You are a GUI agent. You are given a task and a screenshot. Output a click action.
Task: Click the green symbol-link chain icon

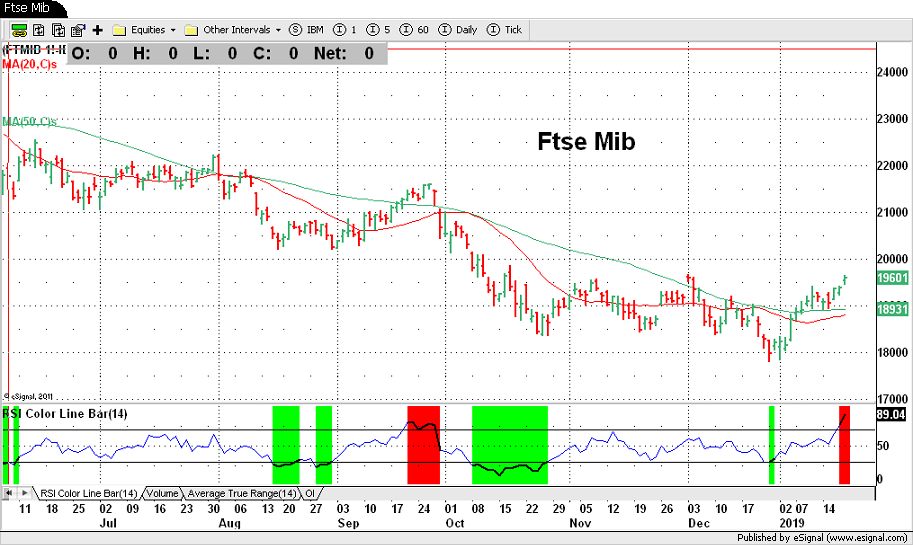pyautogui.click(x=19, y=30)
